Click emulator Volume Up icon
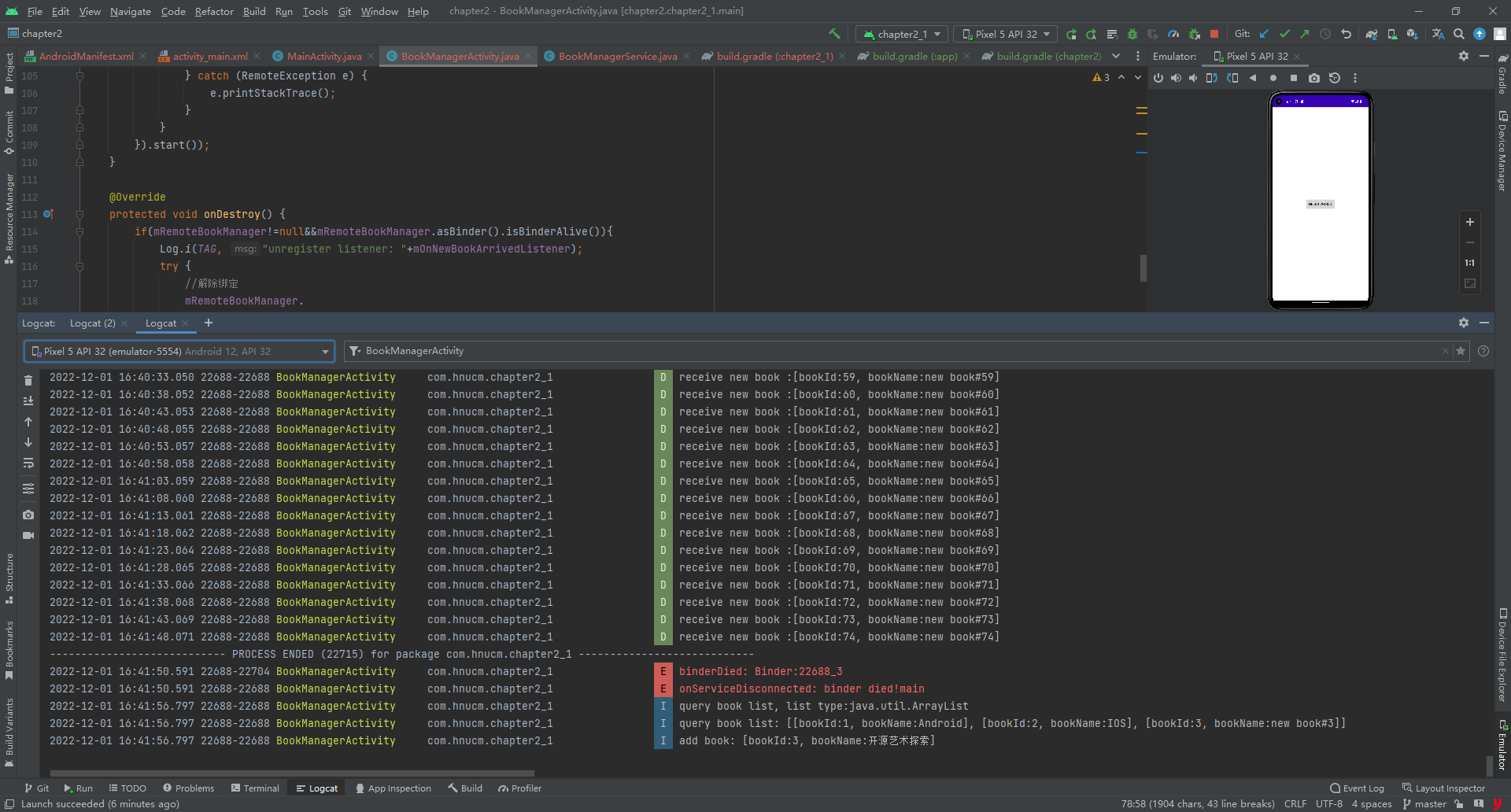 coord(1176,78)
